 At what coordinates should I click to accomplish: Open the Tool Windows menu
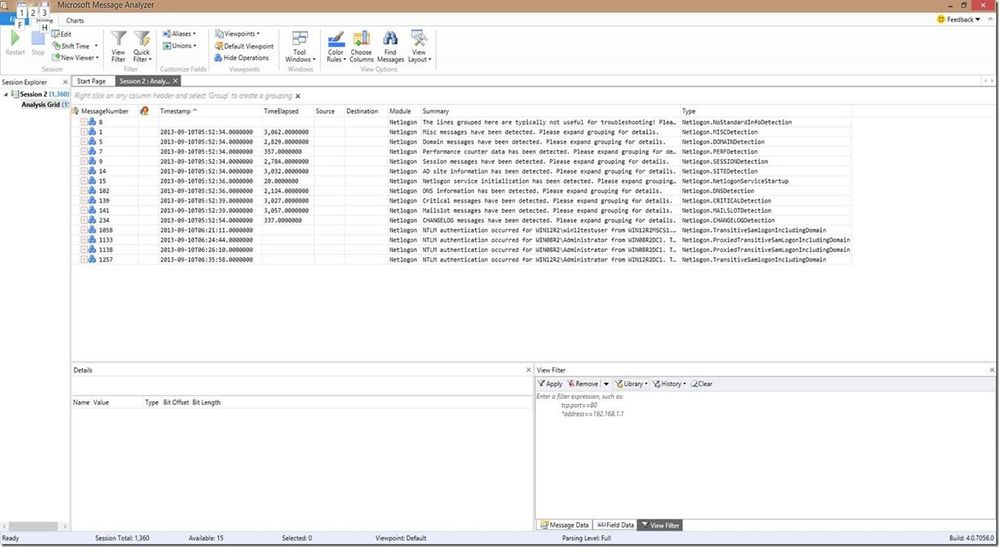pyautogui.click(x=300, y=46)
